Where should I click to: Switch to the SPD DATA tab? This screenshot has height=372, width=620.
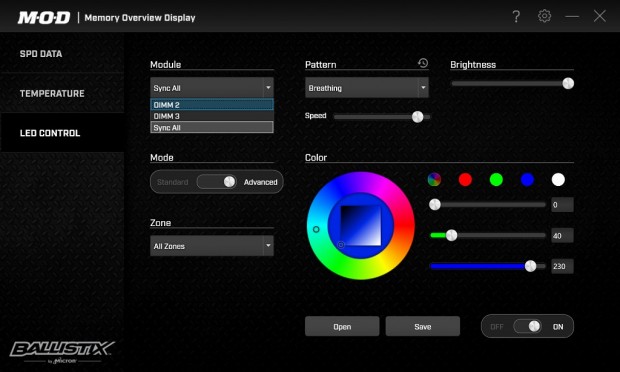(62, 54)
